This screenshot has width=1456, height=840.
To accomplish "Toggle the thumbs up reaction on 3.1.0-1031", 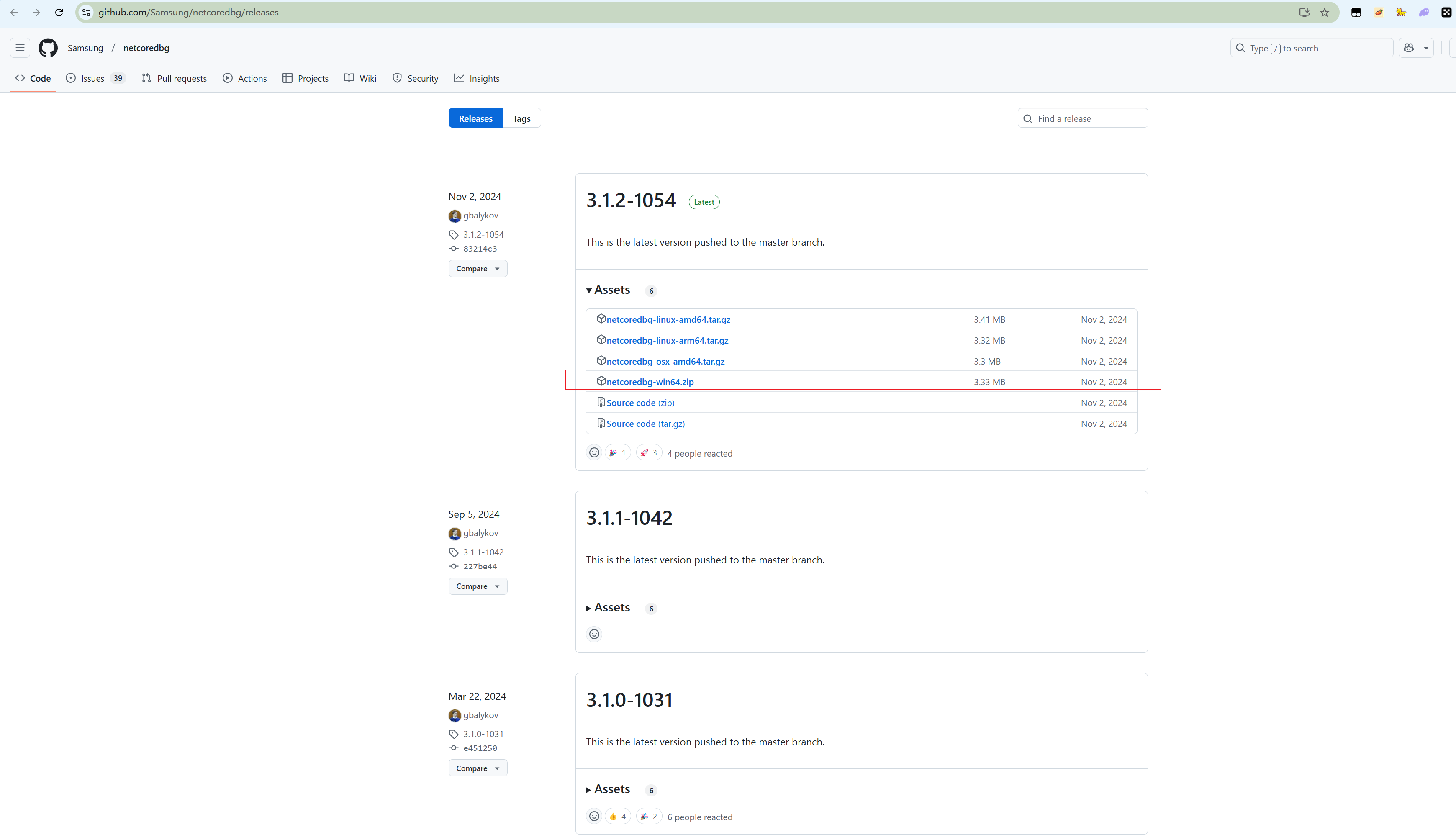I will point(617,816).
